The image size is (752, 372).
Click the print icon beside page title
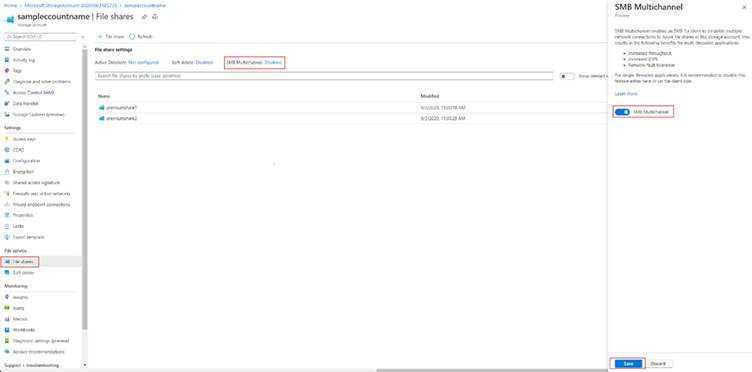(x=155, y=17)
